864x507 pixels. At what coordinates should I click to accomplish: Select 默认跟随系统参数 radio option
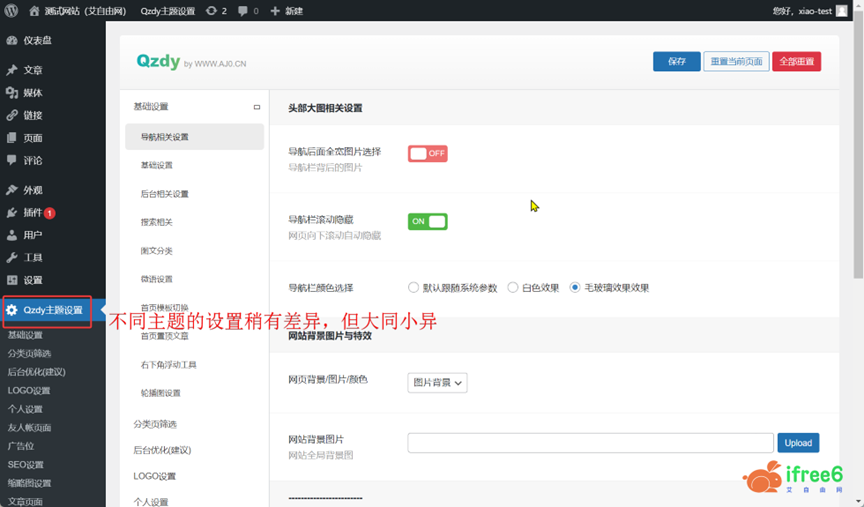(413, 288)
